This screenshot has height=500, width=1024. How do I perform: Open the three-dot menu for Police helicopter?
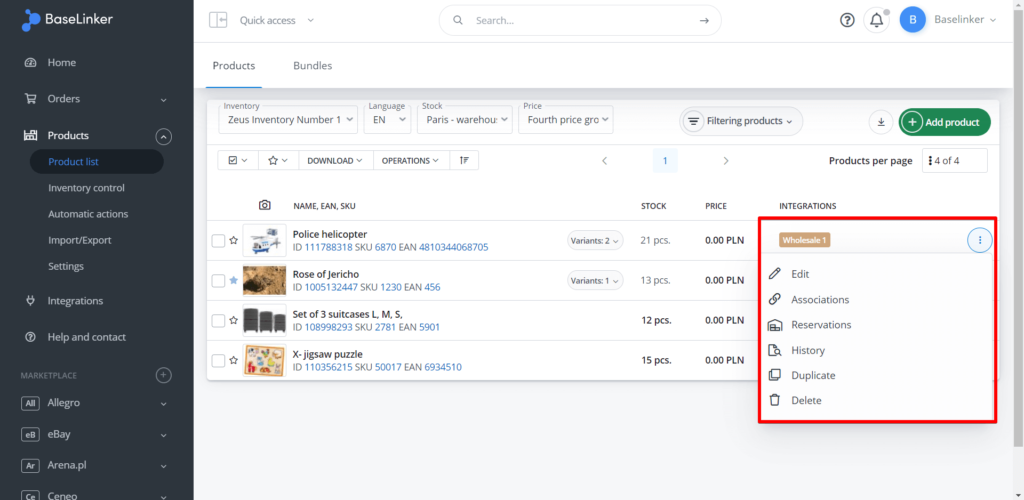(980, 240)
